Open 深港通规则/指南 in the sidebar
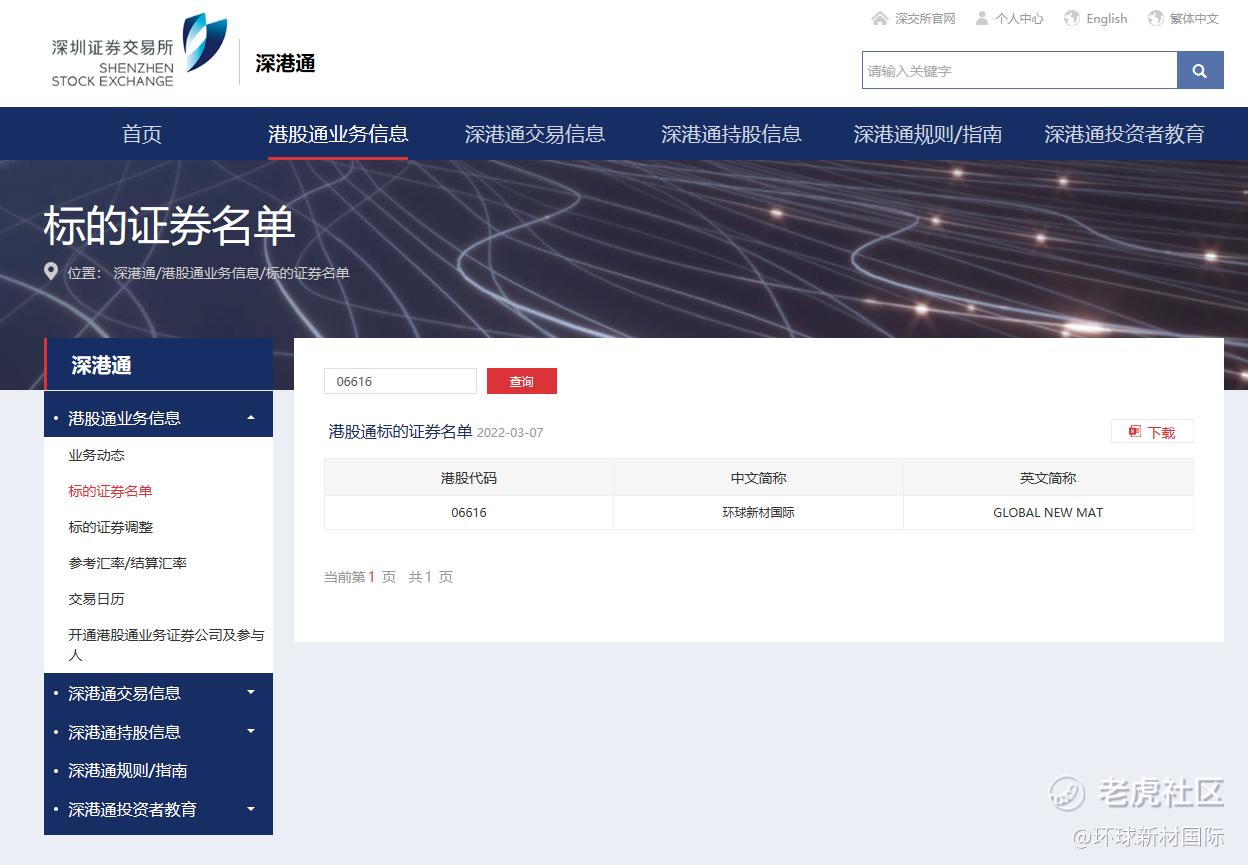 pos(128,771)
